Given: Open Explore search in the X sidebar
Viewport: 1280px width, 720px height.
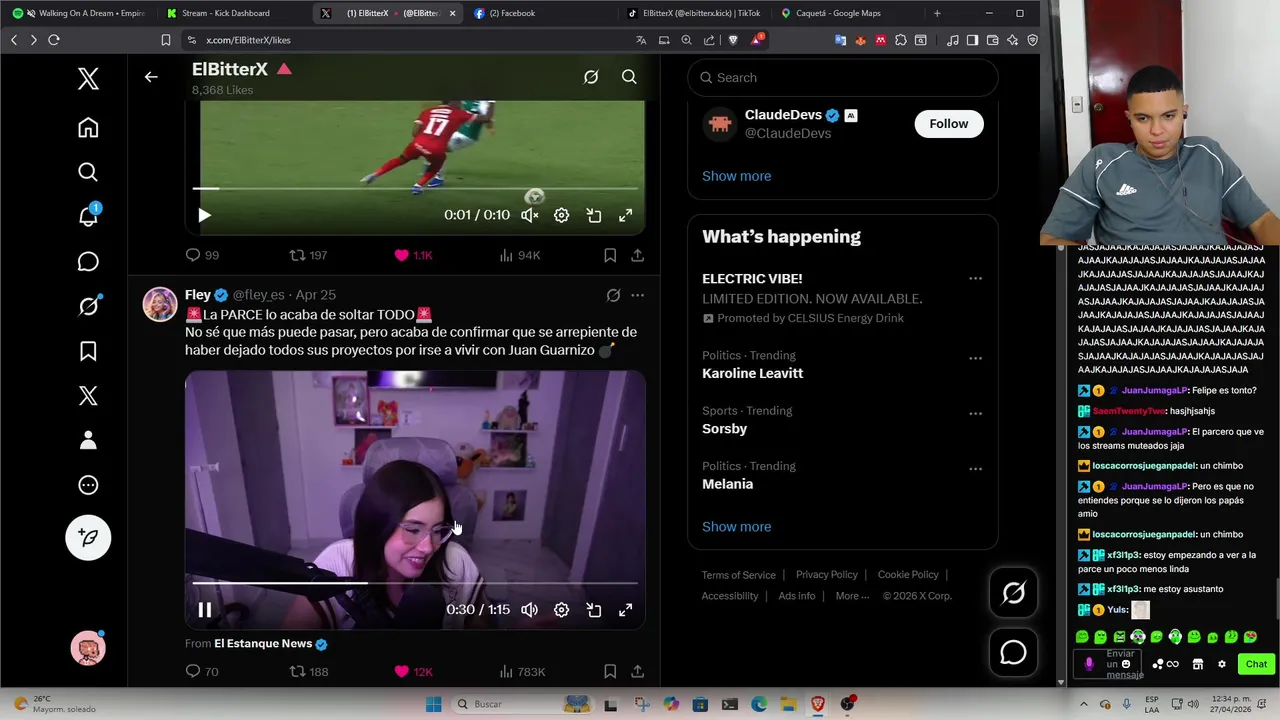Looking at the screenshot, I should click(88, 172).
